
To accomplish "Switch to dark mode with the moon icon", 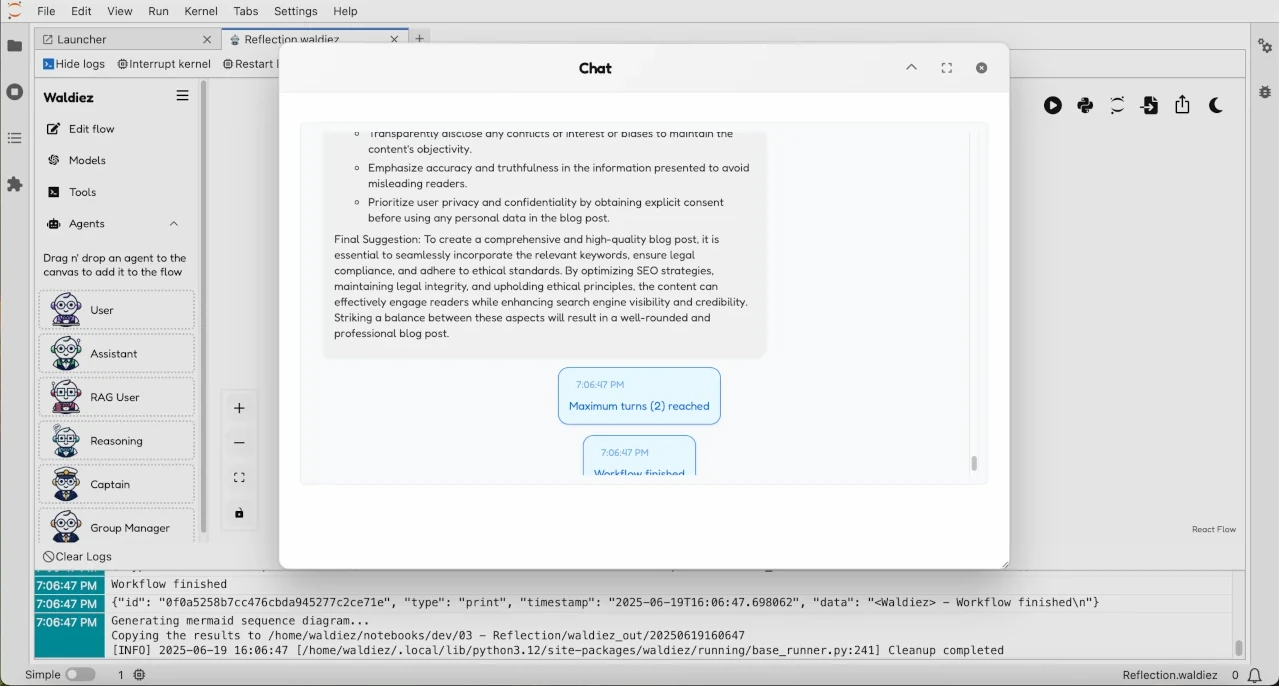I will click(x=1215, y=105).
